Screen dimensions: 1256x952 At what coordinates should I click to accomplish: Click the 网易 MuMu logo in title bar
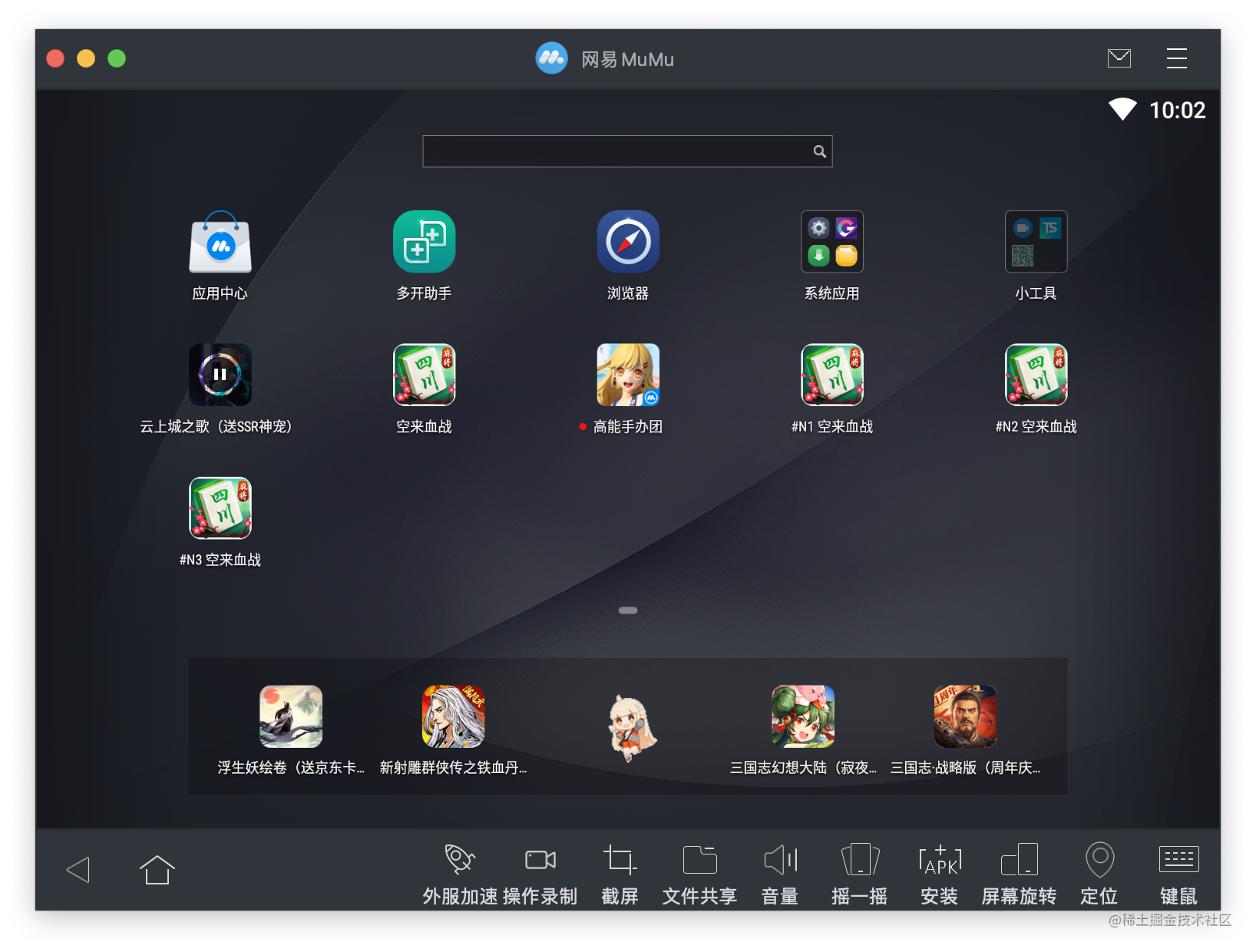552,58
